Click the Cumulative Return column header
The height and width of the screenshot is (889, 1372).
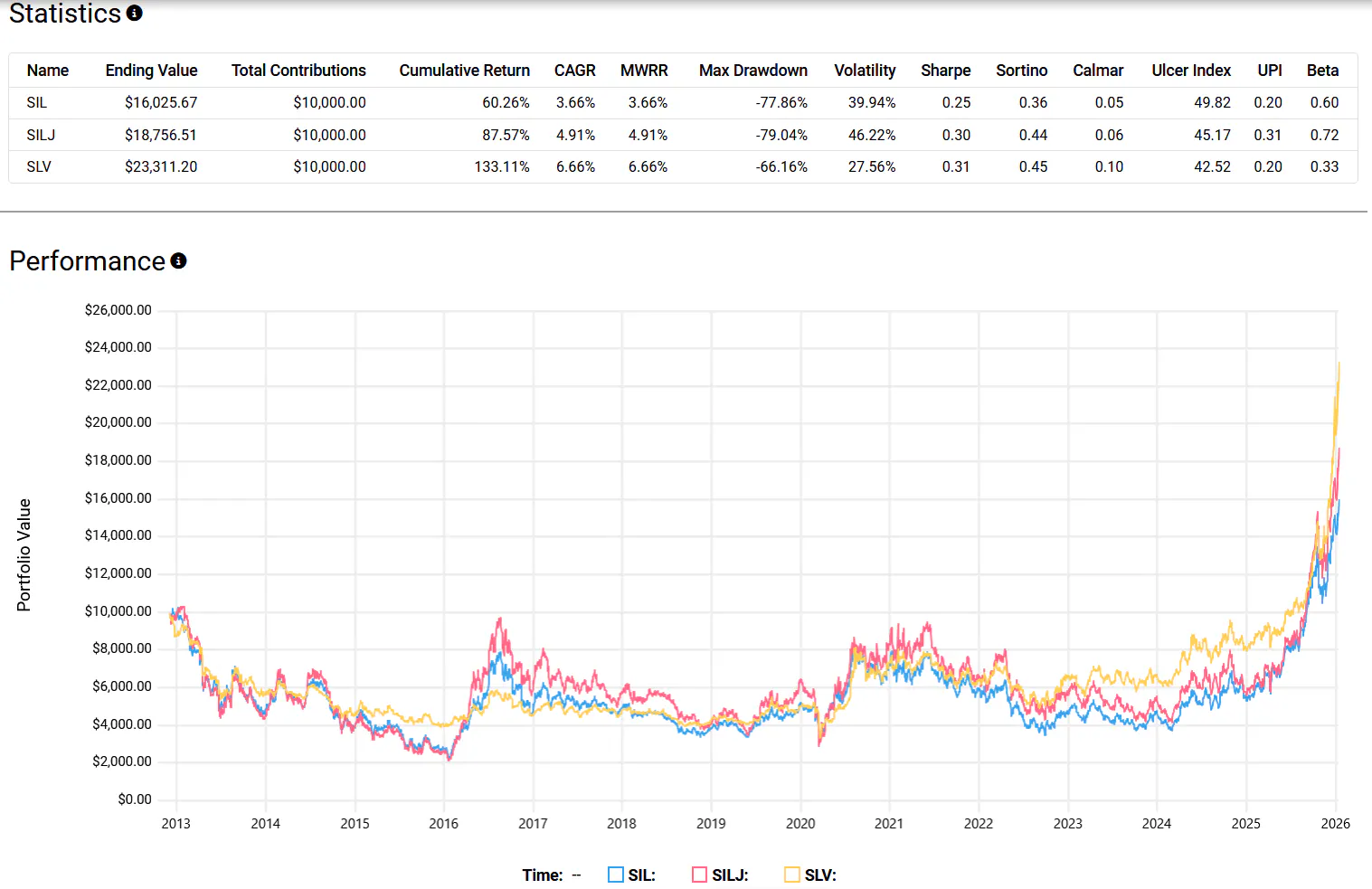click(x=465, y=71)
